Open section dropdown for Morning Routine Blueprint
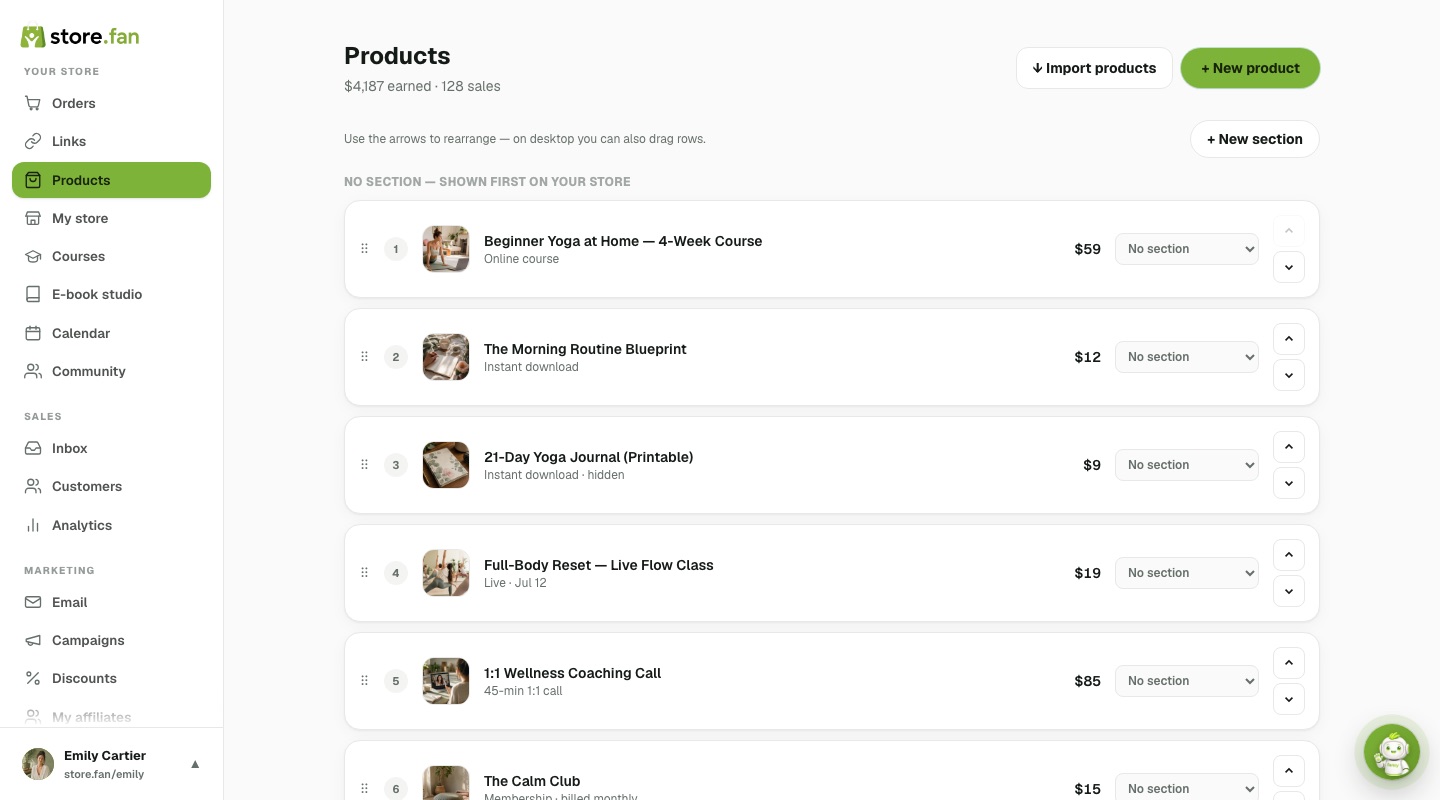 click(x=1187, y=357)
